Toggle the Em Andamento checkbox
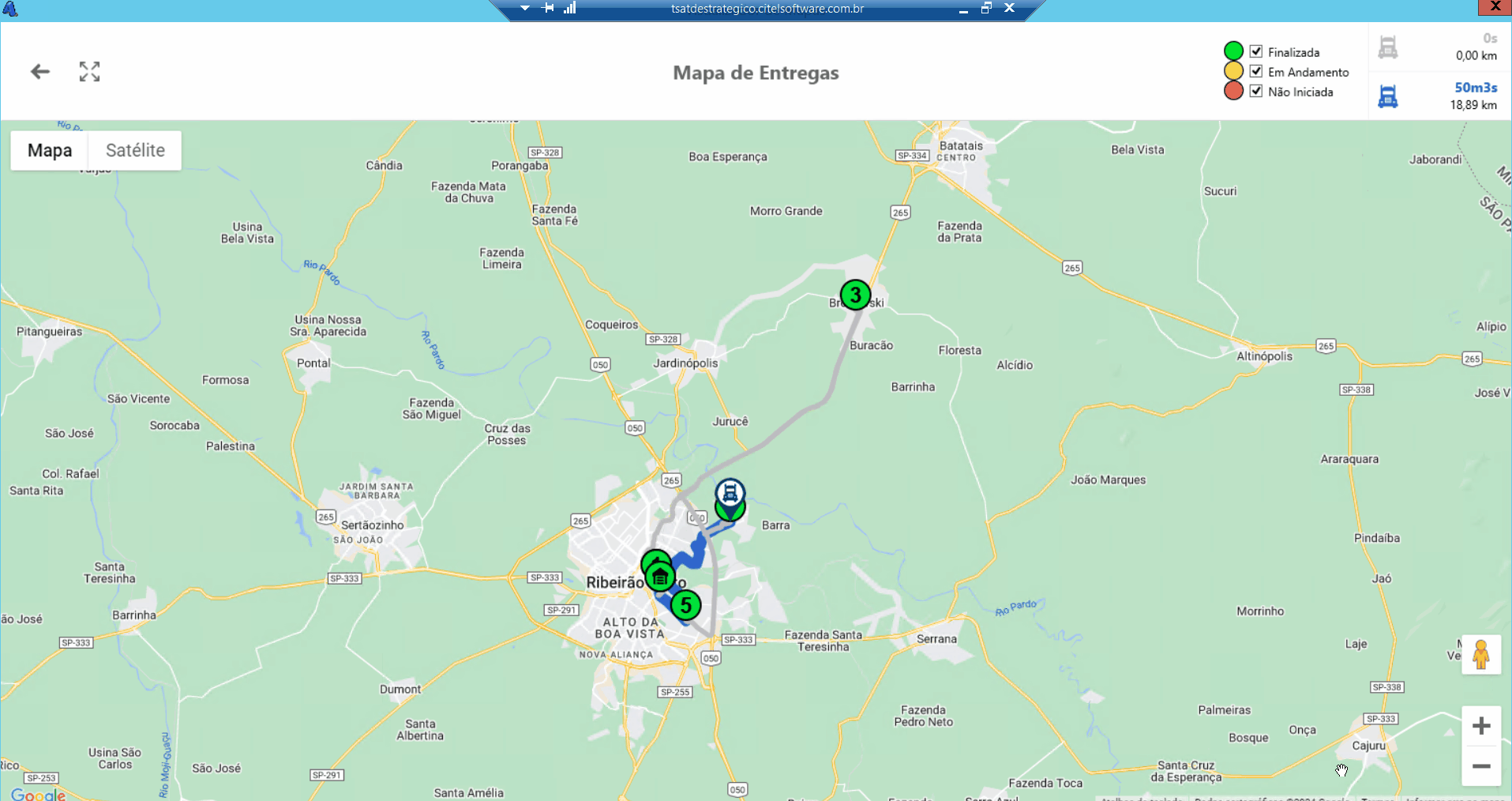 1256,71
